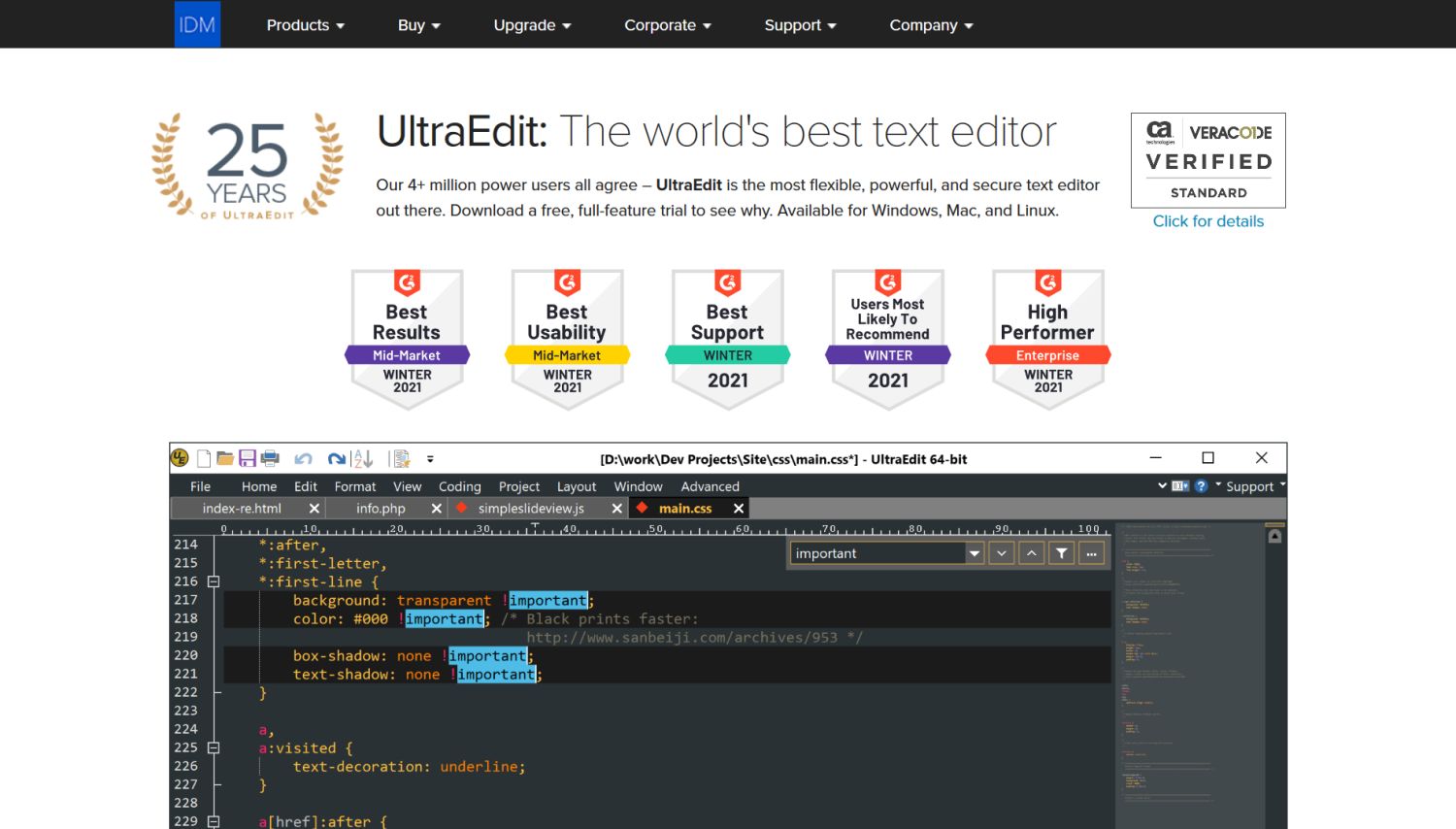Click the 'Click for details' Veracode link
Viewport: 1456px width, 829px height.
coord(1208,221)
